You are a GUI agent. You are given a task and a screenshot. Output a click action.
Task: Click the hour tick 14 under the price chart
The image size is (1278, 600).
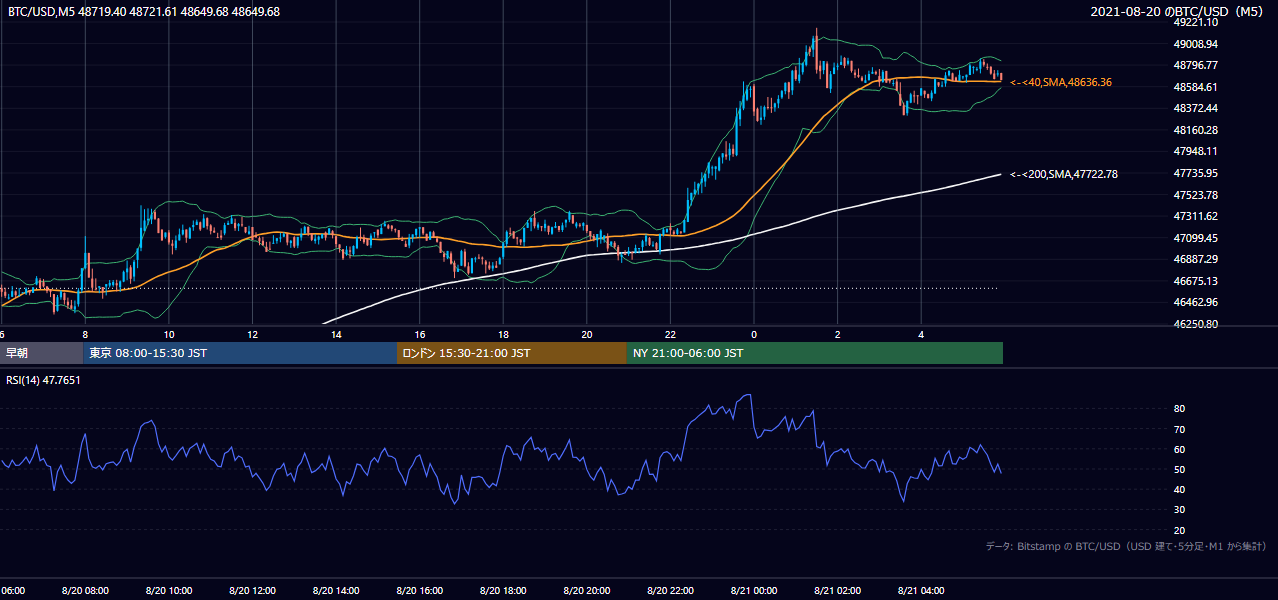click(x=336, y=334)
